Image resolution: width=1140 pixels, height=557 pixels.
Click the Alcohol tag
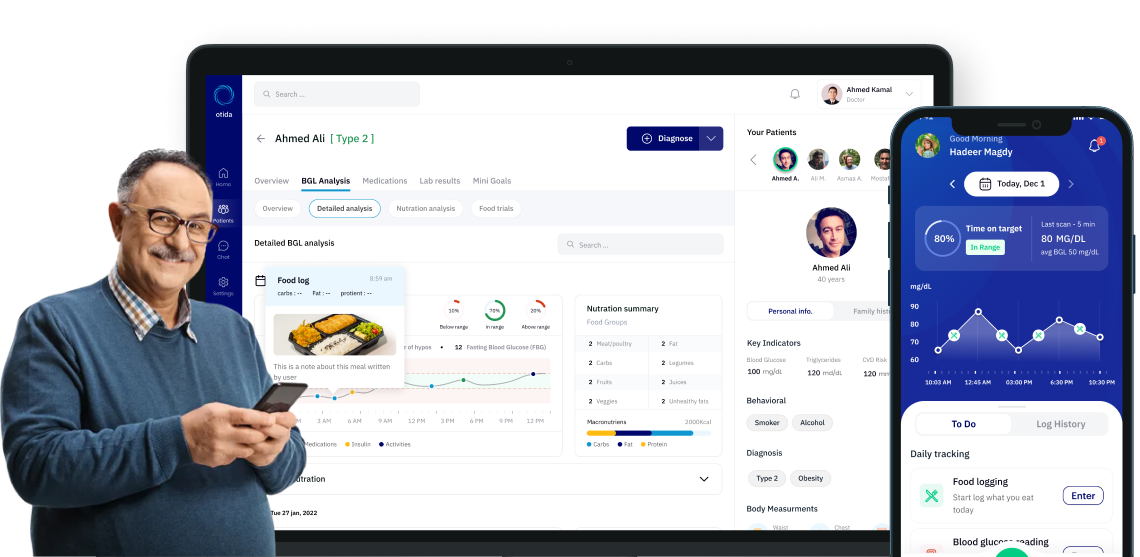coord(812,422)
